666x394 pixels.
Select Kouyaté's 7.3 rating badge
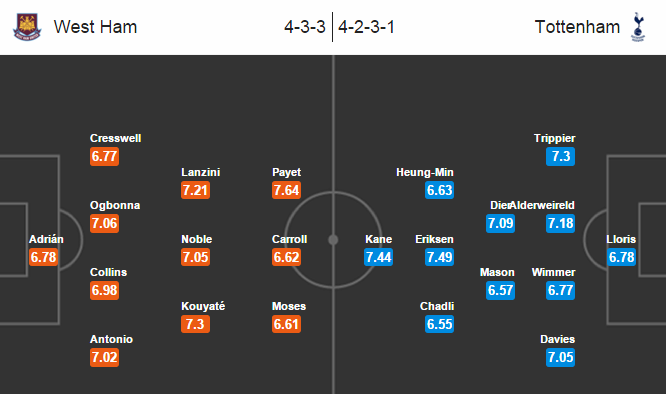(195, 324)
